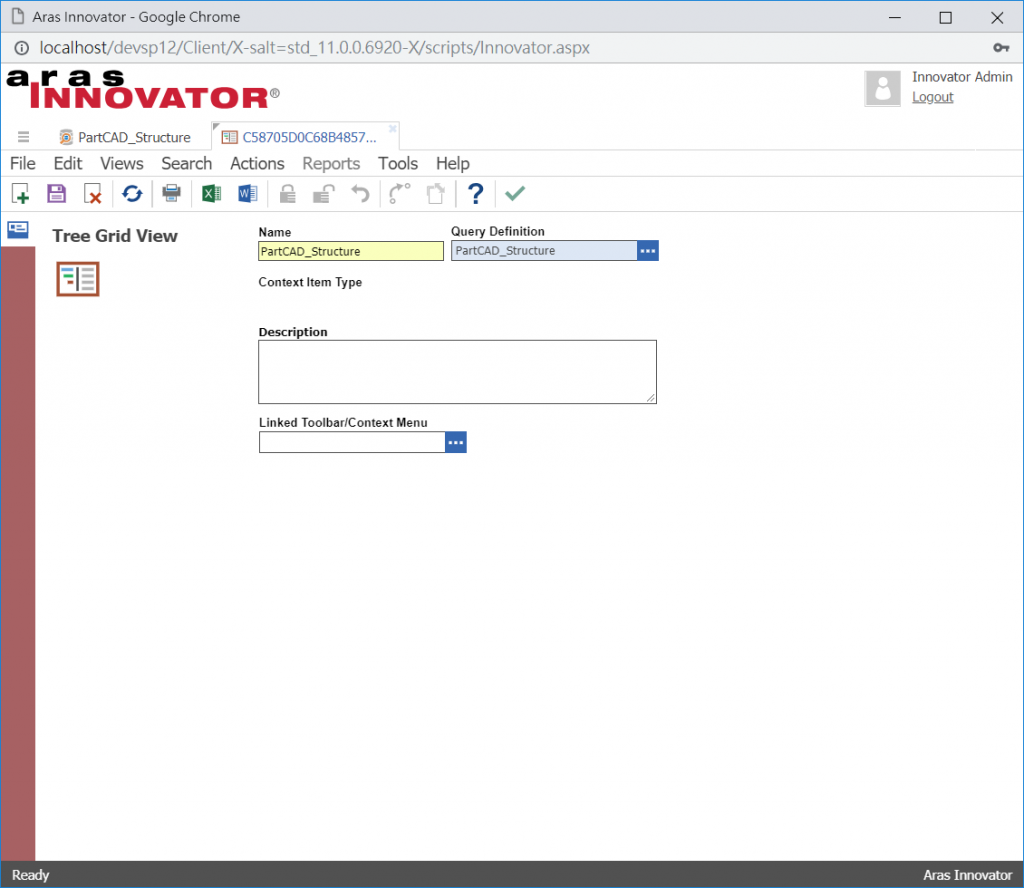Viewport: 1024px width, 888px height.
Task: Save the item with the floppy icon
Action: 57,194
